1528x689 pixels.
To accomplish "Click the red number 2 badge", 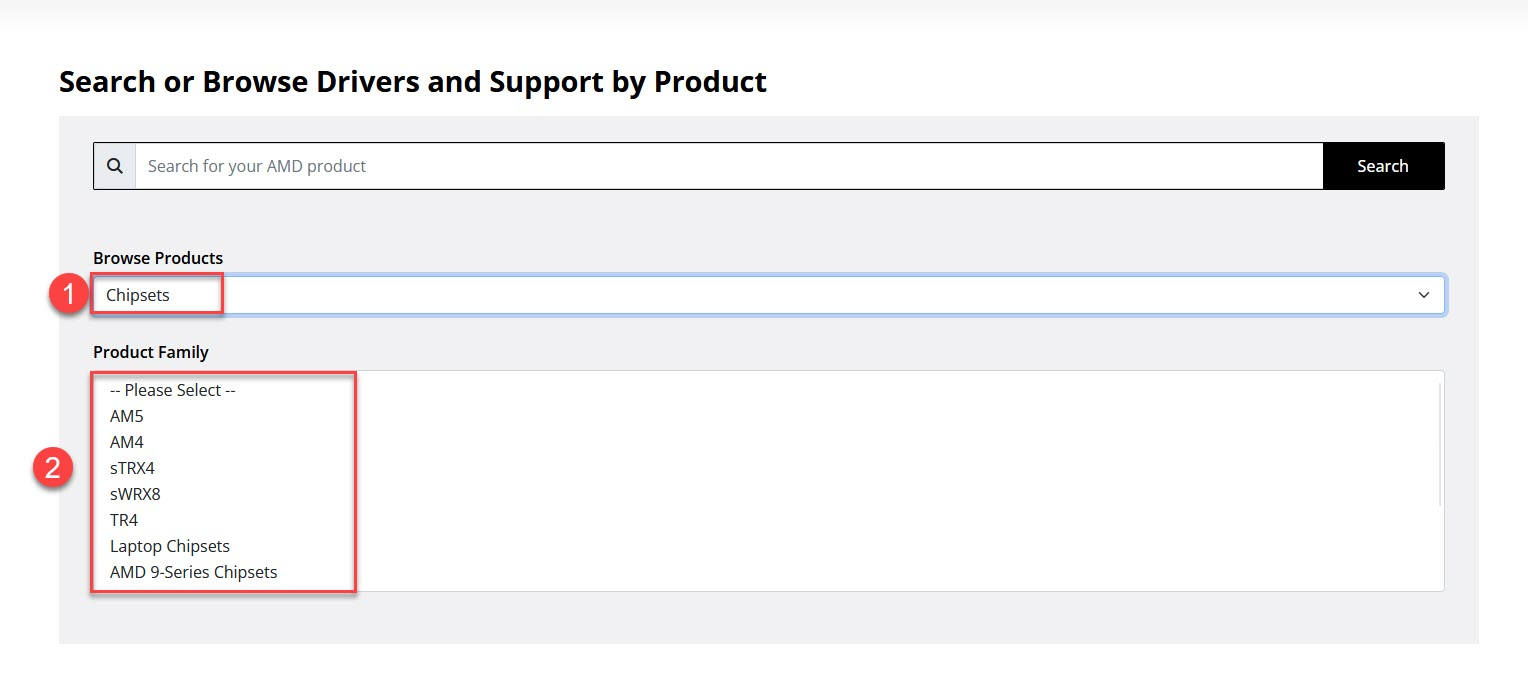I will [x=53, y=468].
